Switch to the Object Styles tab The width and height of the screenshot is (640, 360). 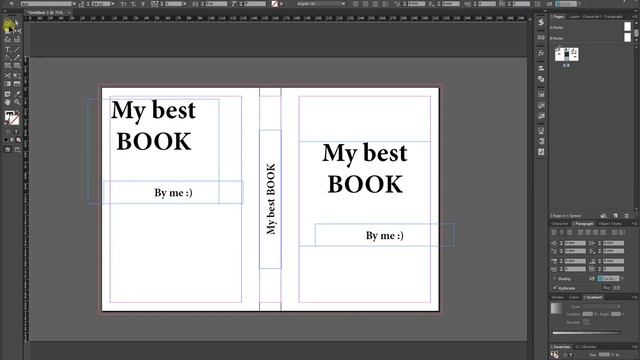click(x=610, y=224)
